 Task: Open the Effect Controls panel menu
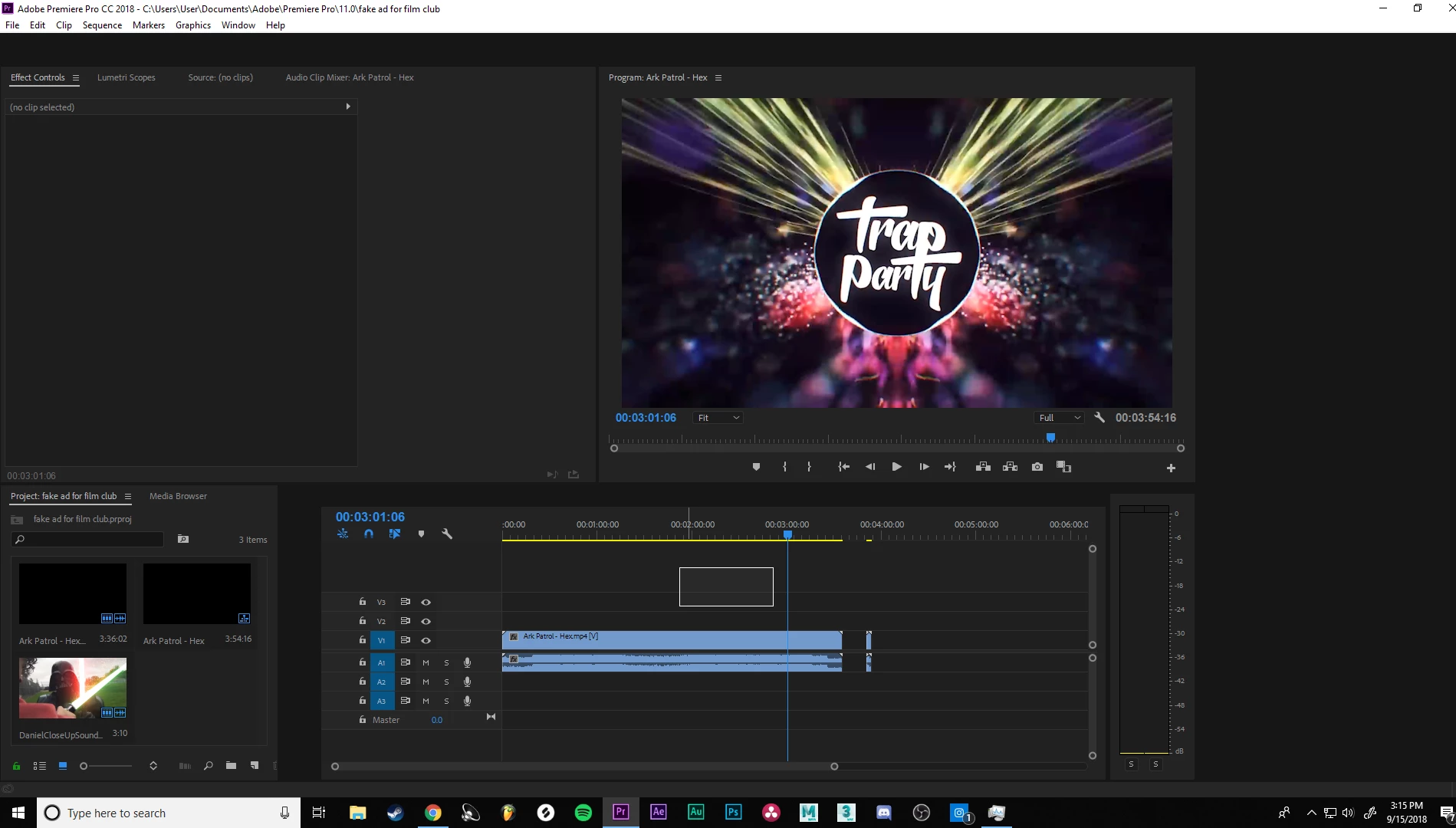[75, 77]
